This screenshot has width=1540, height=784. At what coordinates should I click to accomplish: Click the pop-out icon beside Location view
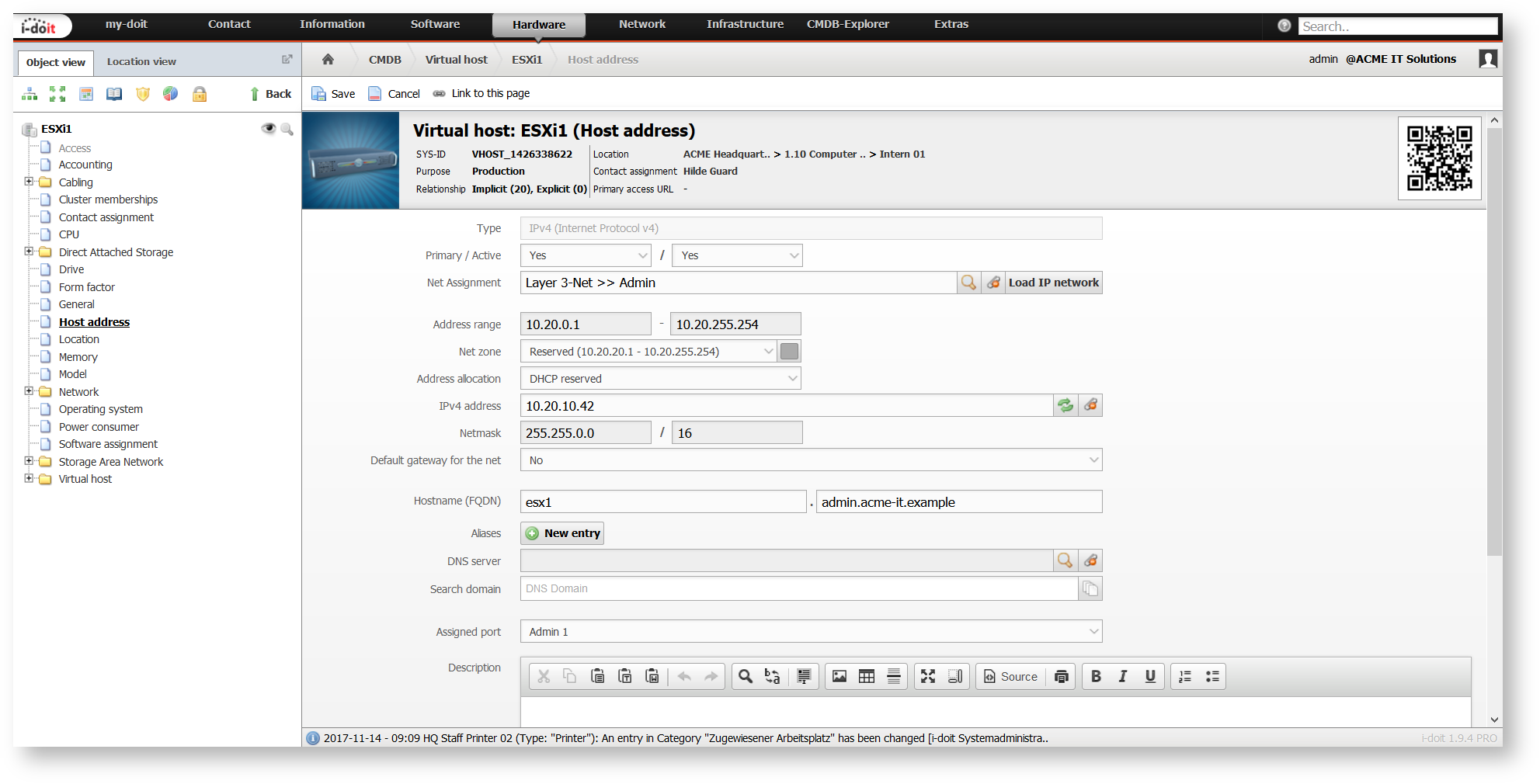coord(287,59)
